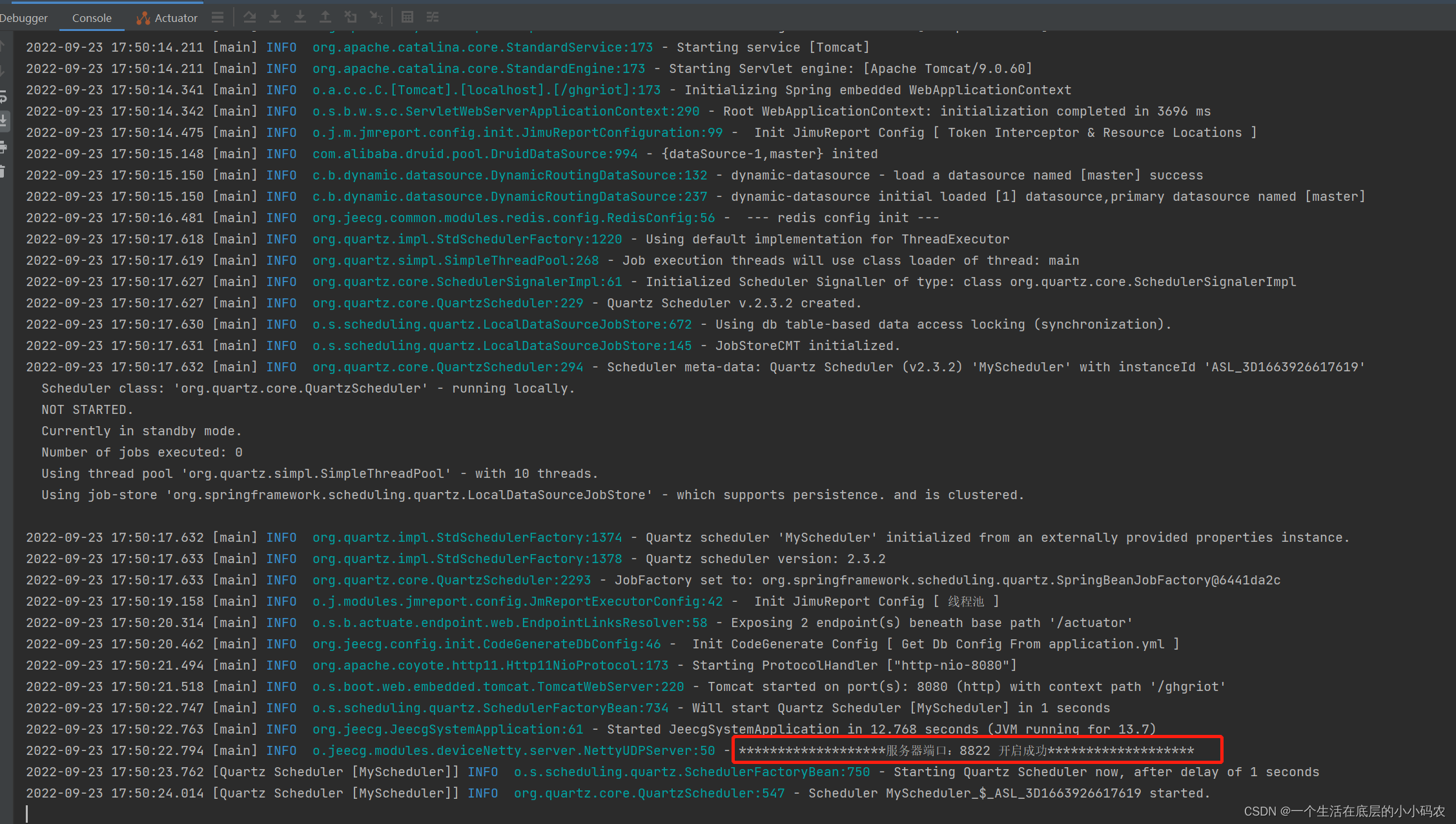Screen dimensions: 1456x824
Task: Click the Print console output icon
Action: tap(3, 147)
